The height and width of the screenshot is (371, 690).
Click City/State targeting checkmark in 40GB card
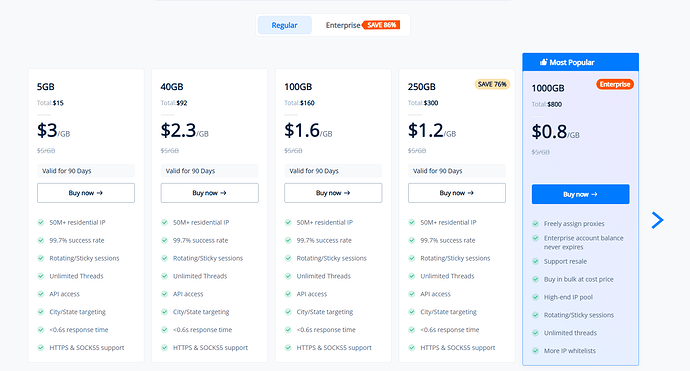click(x=165, y=312)
